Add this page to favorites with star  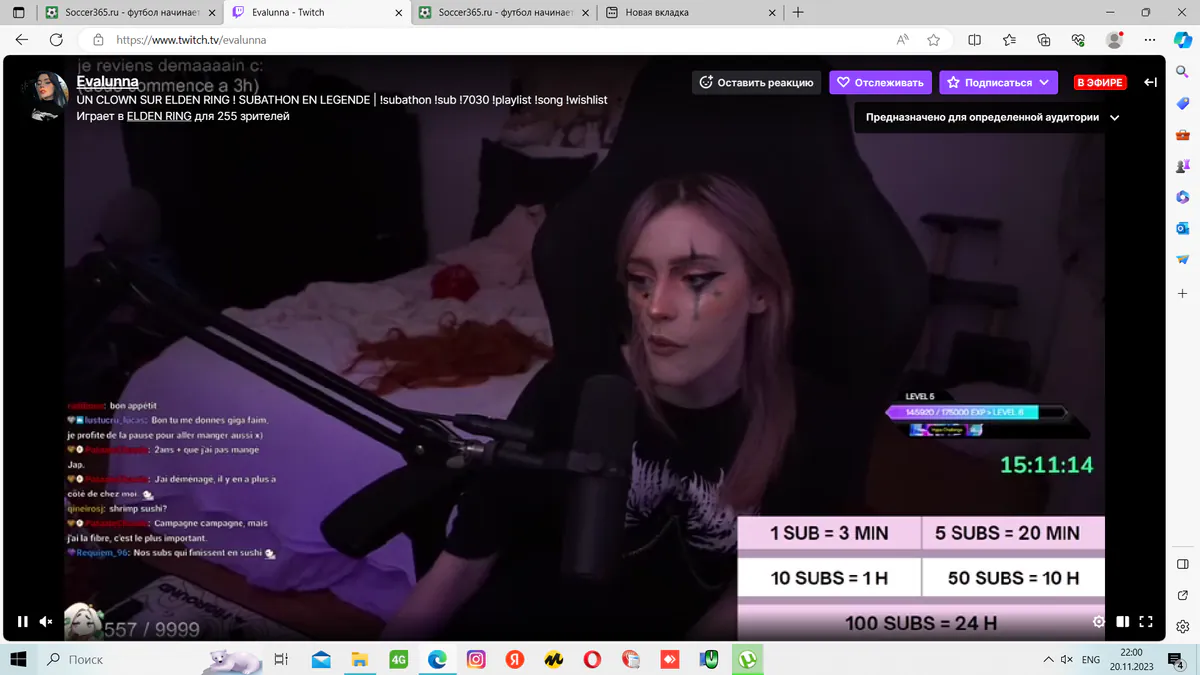click(933, 40)
